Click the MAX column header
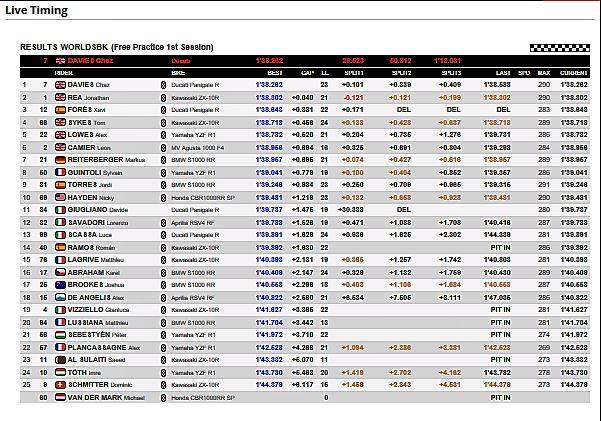The height and width of the screenshot is (421, 601). (x=544, y=73)
